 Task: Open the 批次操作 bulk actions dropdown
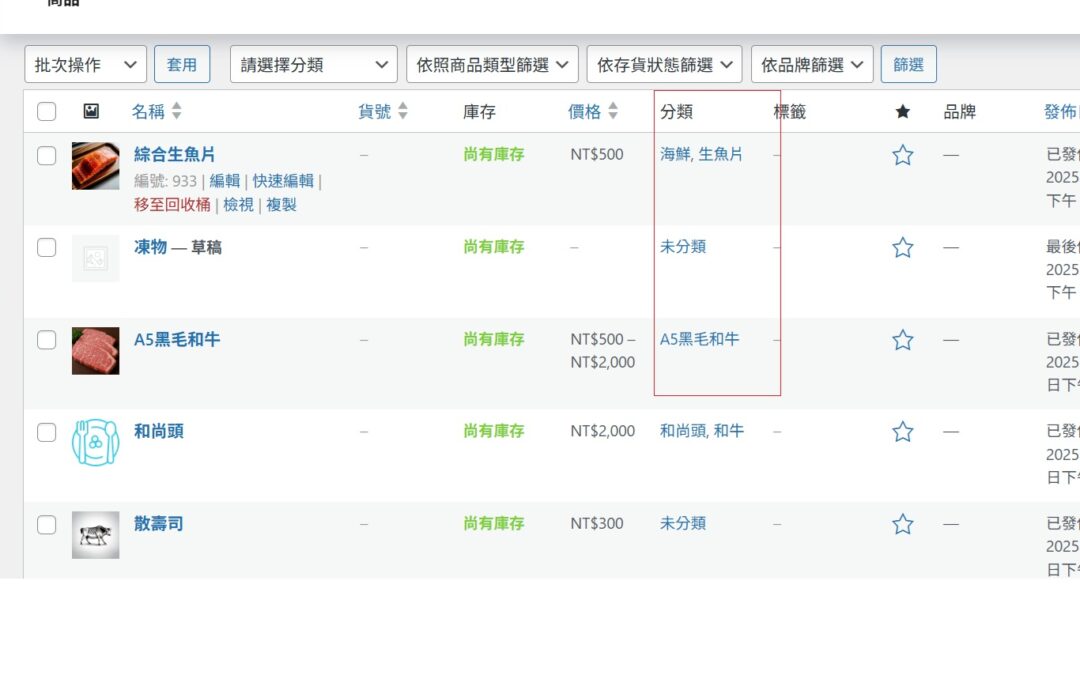click(x=85, y=65)
